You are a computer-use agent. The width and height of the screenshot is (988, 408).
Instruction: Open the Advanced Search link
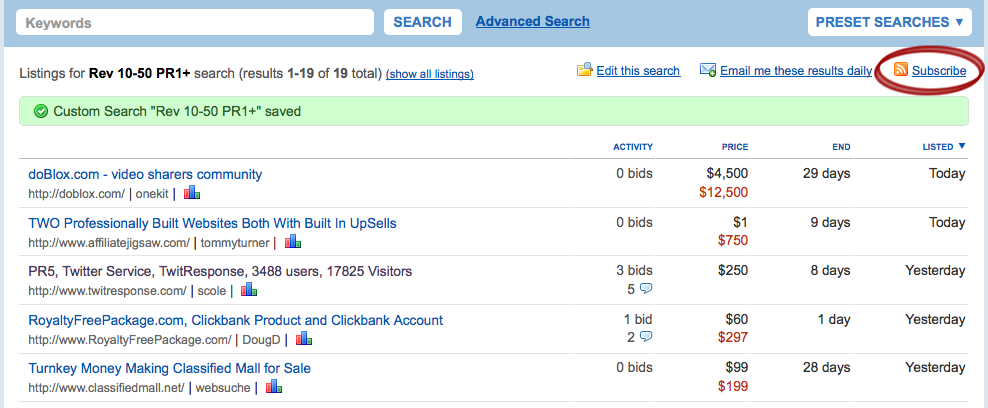pos(532,21)
